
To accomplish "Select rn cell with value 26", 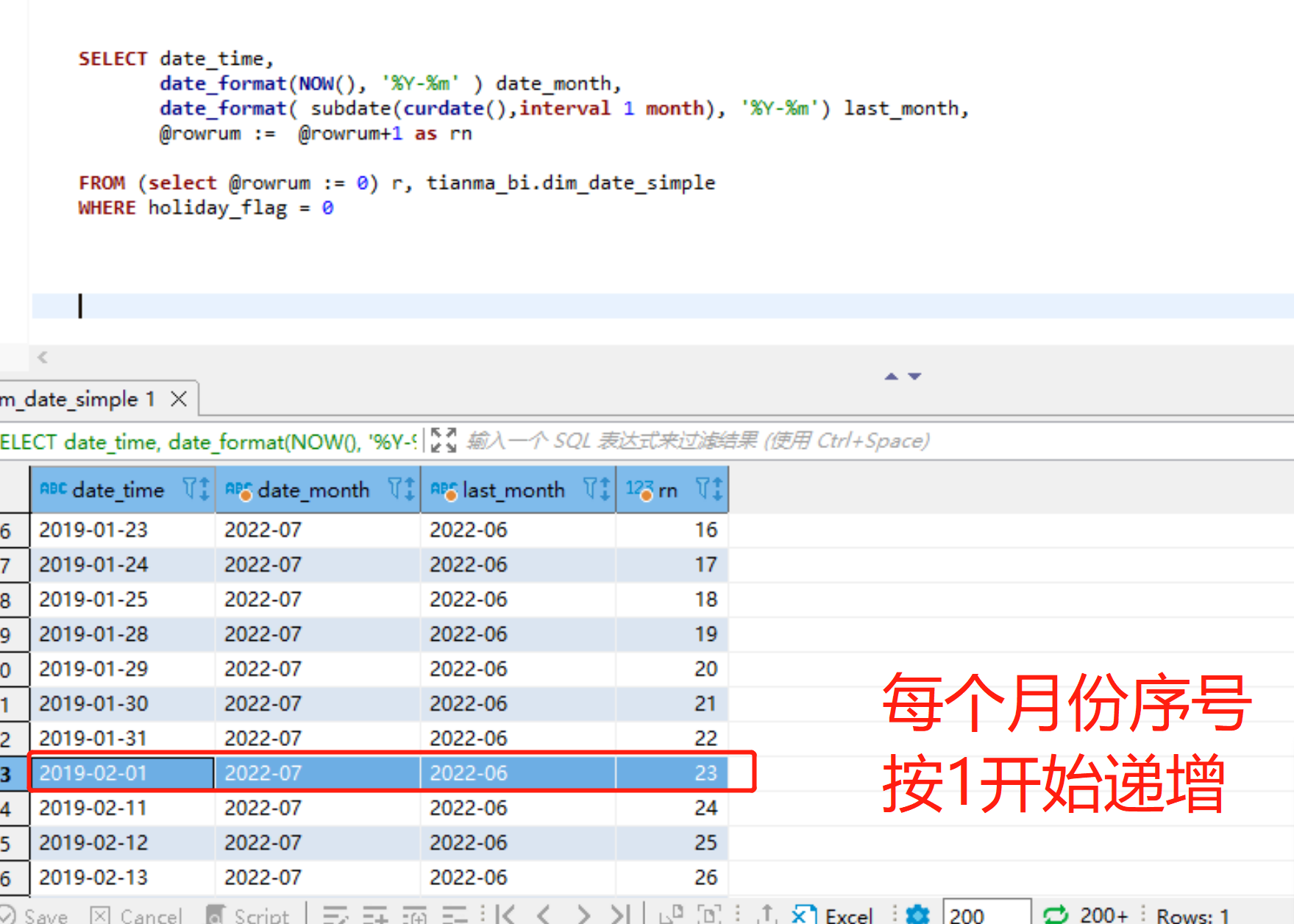I will point(672,877).
